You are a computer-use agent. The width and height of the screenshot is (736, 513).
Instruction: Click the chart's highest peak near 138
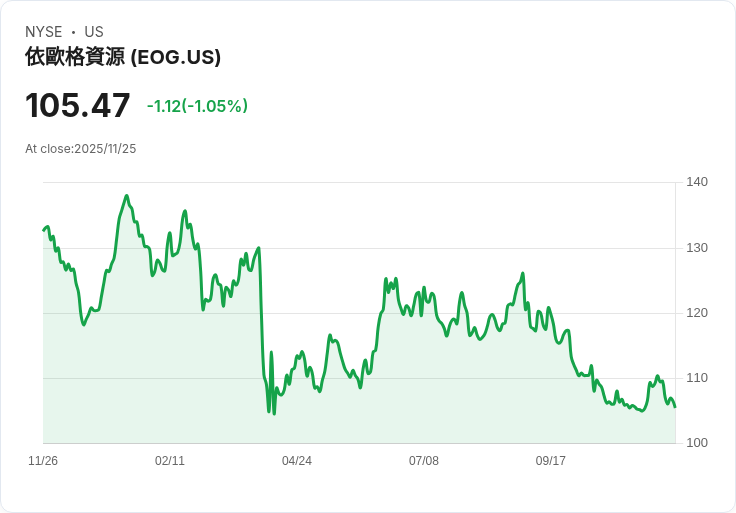coord(127,196)
